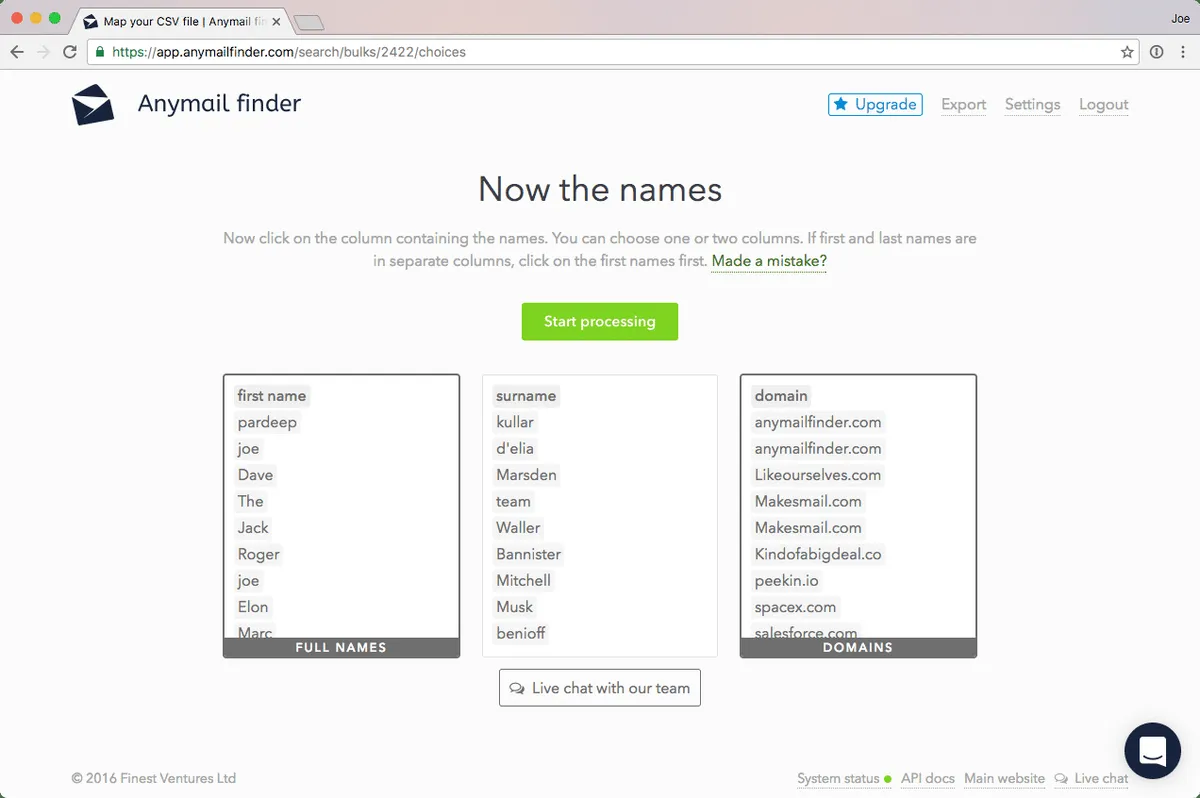Image resolution: width=1200 pixels, height=798 pixels.
Task: Open the Main website link
Action: point(1004,778)
